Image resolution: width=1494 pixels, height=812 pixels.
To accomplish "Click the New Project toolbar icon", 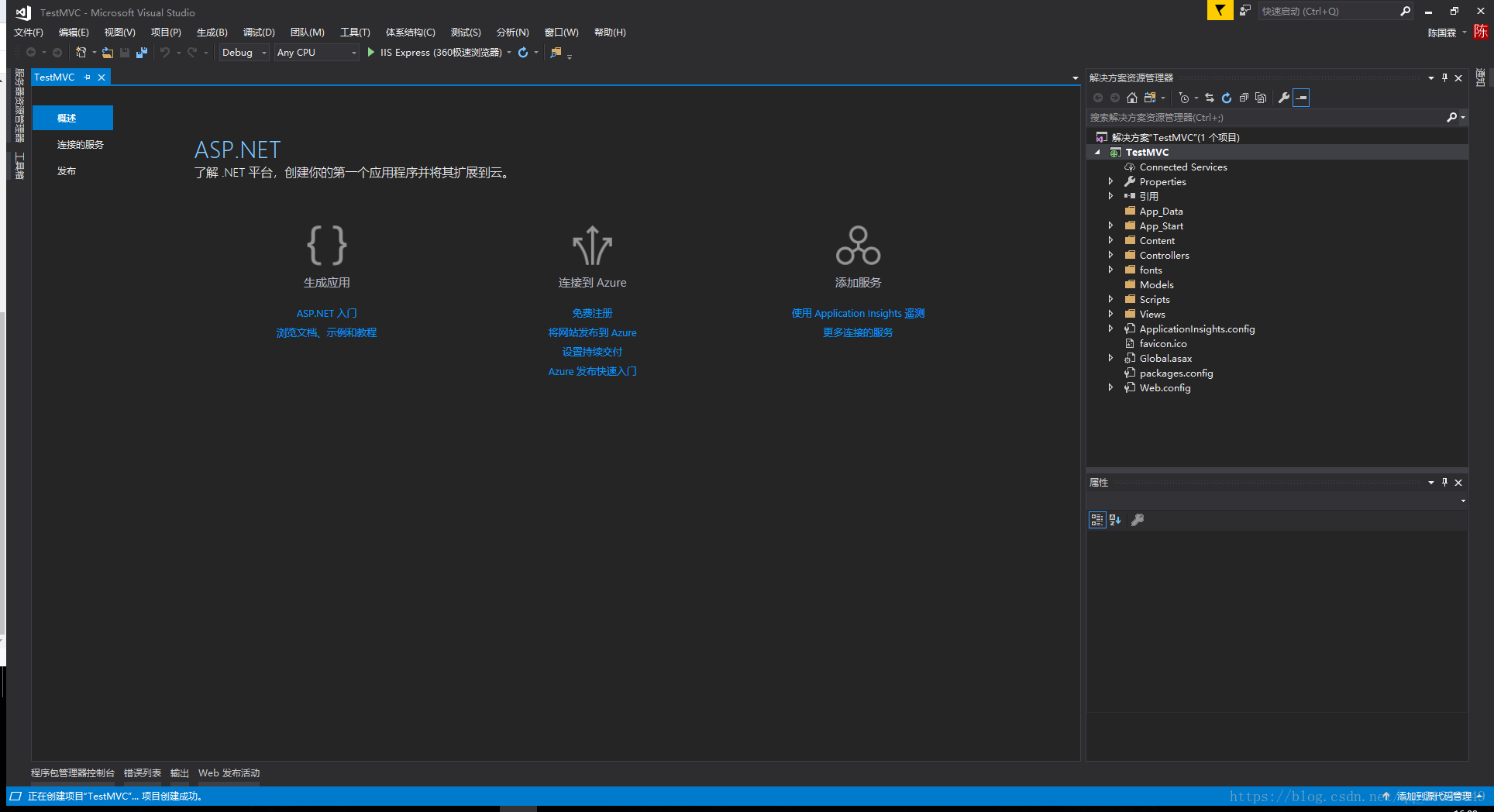I will point(81,53).
